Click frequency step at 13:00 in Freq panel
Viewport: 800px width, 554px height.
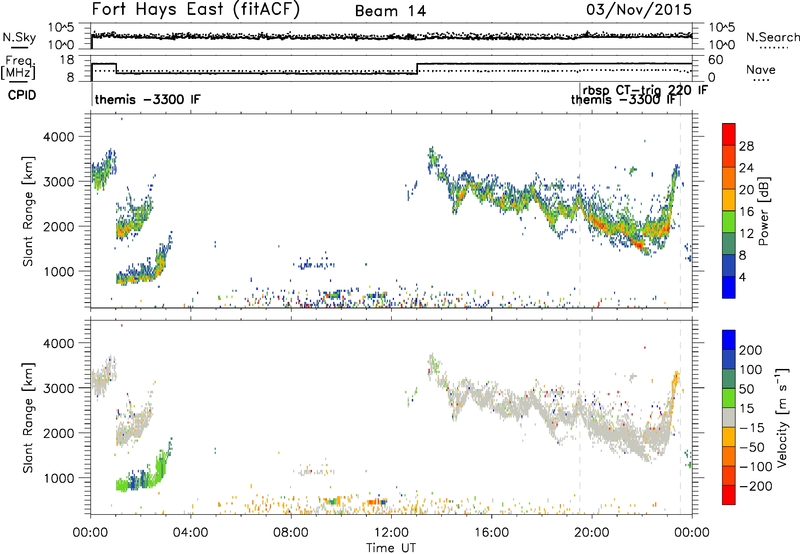click(x=417, y=68)
